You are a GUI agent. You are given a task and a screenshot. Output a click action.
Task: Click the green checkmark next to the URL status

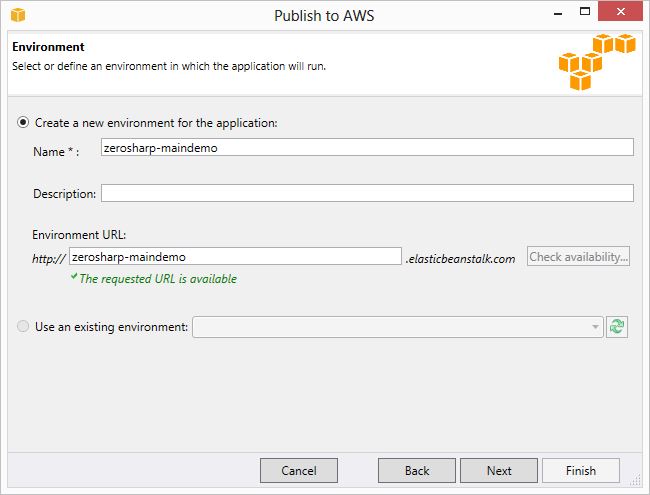pos(74,277)
